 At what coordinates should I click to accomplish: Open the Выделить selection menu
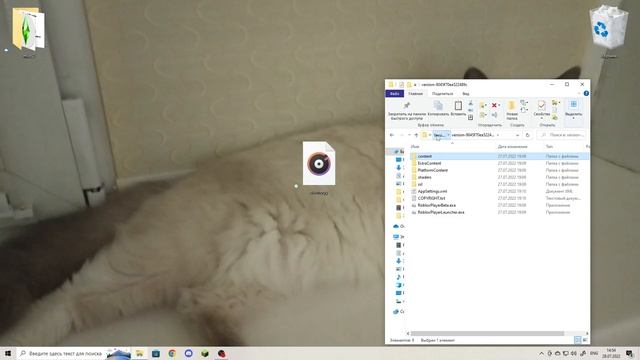coord(573,109)
